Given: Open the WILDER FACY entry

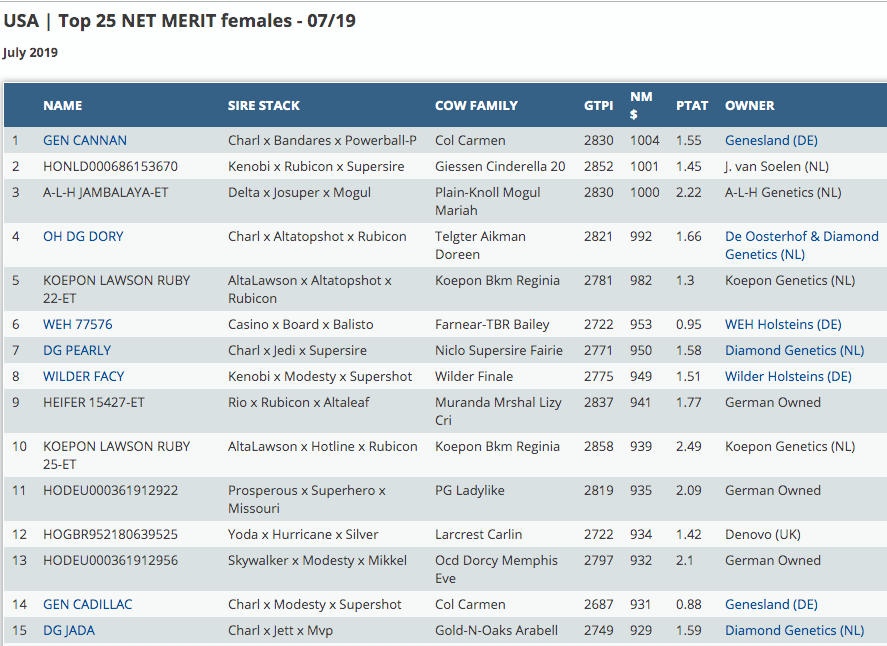Looking at the screenshot, I should tap(83, 377).
